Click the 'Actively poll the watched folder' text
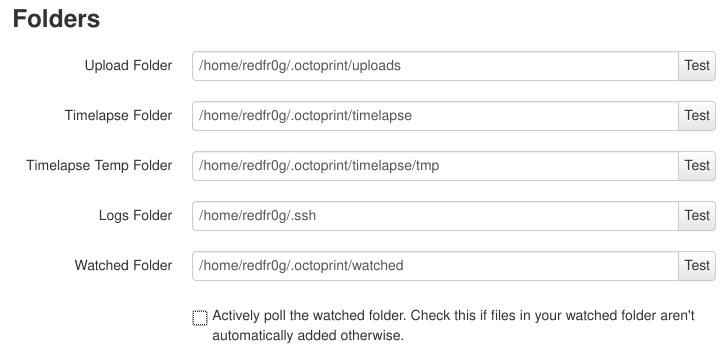This screenshot has height=362, width=726. tap(309, 316)
